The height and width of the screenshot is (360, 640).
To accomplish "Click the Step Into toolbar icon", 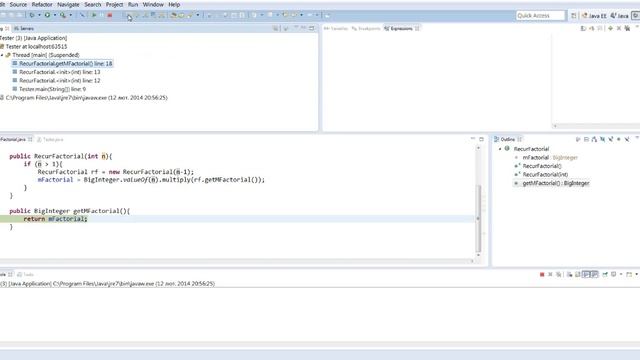I will click(x=129, y=15).
